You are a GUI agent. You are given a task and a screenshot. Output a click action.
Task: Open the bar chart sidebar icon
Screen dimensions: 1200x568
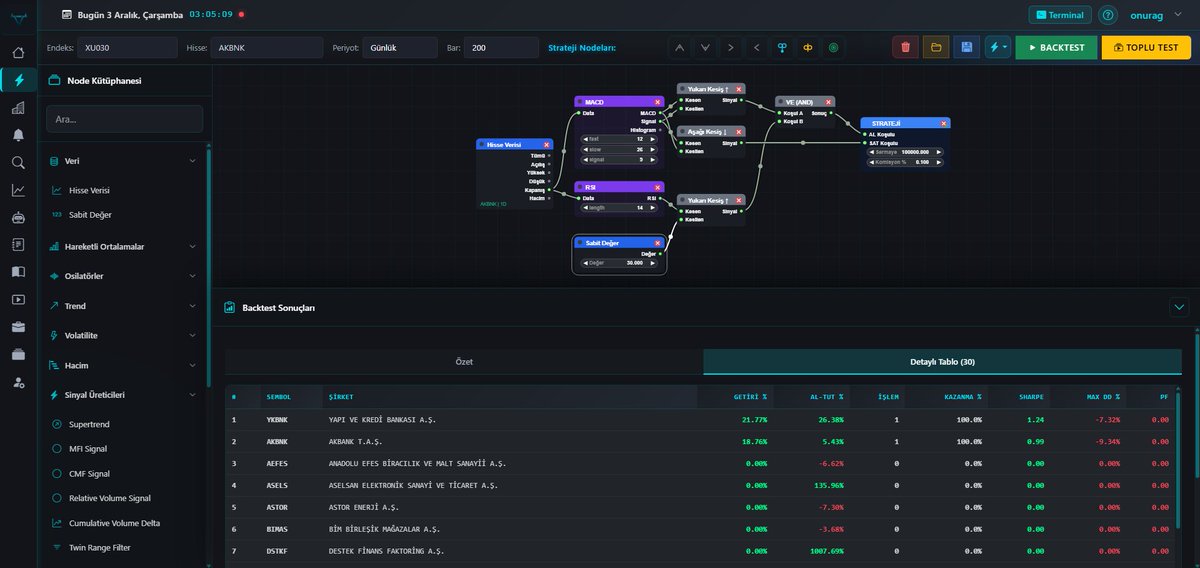18,108
